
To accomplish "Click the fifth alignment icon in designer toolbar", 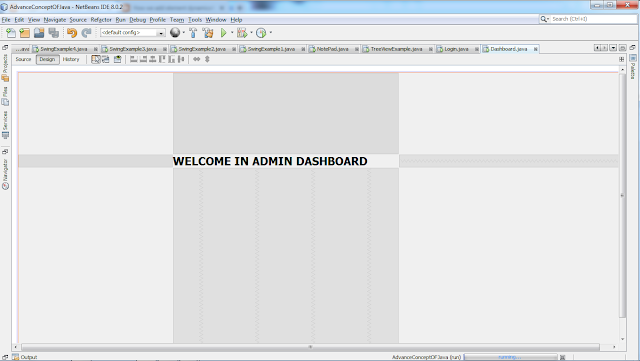I will click(x=171, y=60).
